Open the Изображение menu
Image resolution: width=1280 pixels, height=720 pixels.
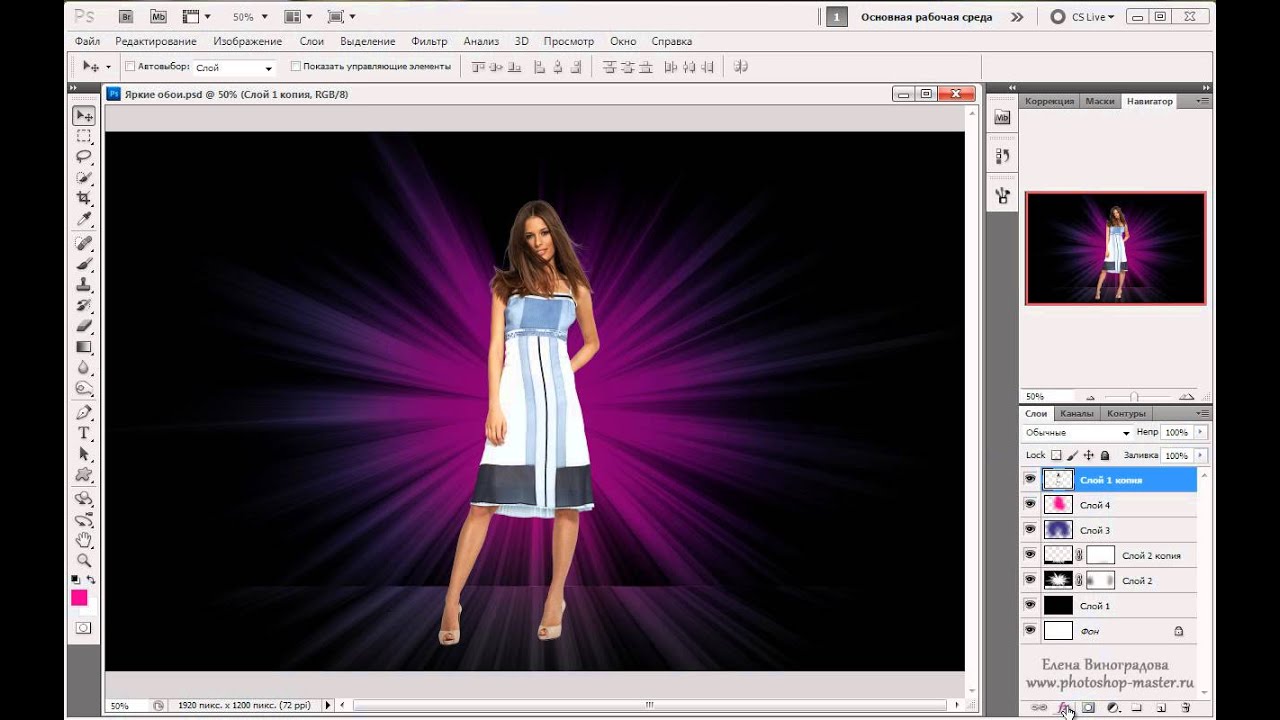[x=247, y=42]
